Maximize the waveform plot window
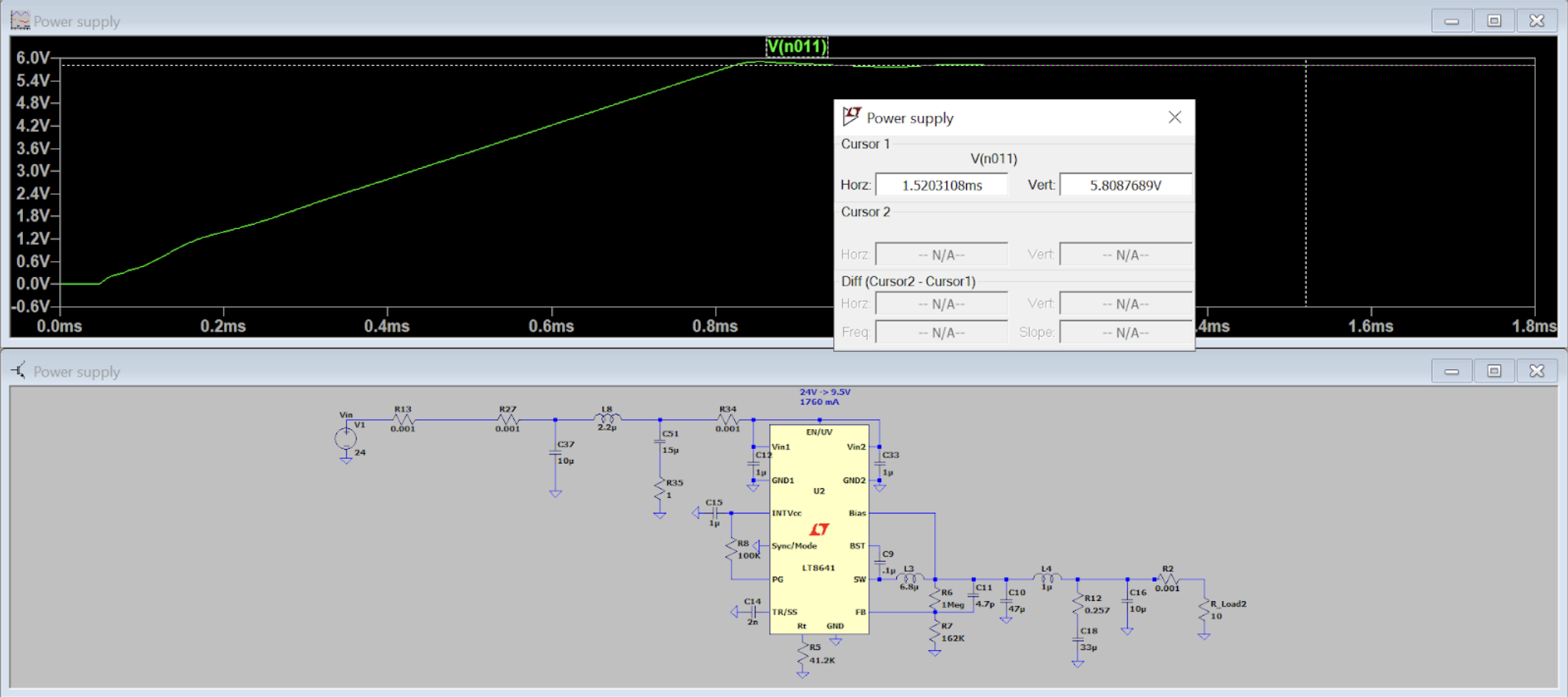The height and width of the screenshot is (697, 1568). (1494, 21)
